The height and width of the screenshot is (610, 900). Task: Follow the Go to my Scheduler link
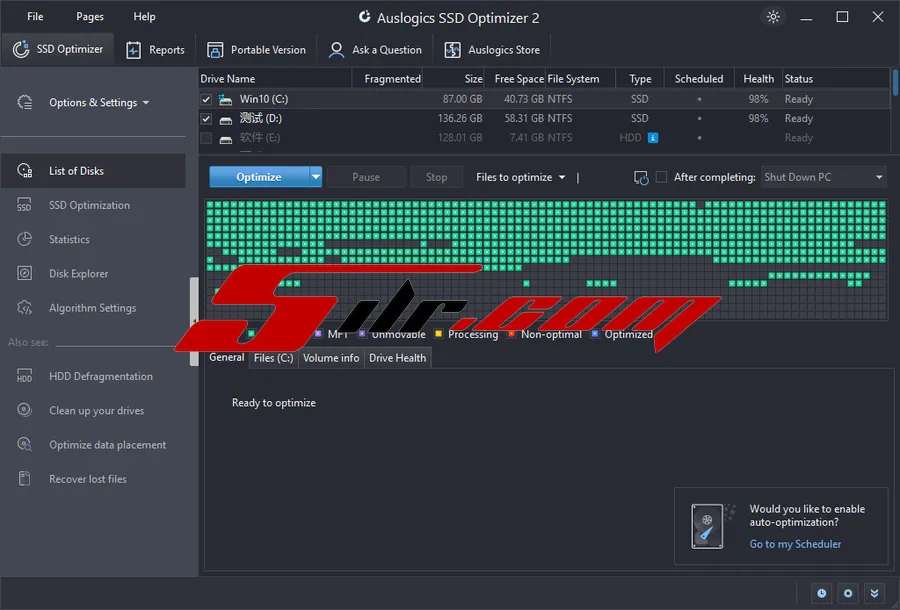(x=795, y=544)
